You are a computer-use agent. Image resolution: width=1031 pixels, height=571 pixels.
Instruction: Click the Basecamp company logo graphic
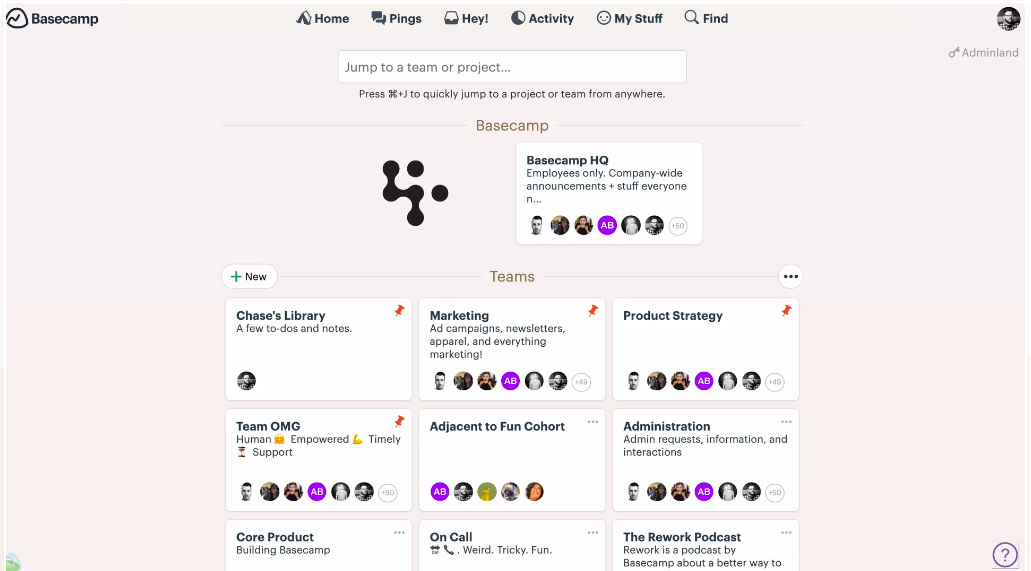click(415, 193)
